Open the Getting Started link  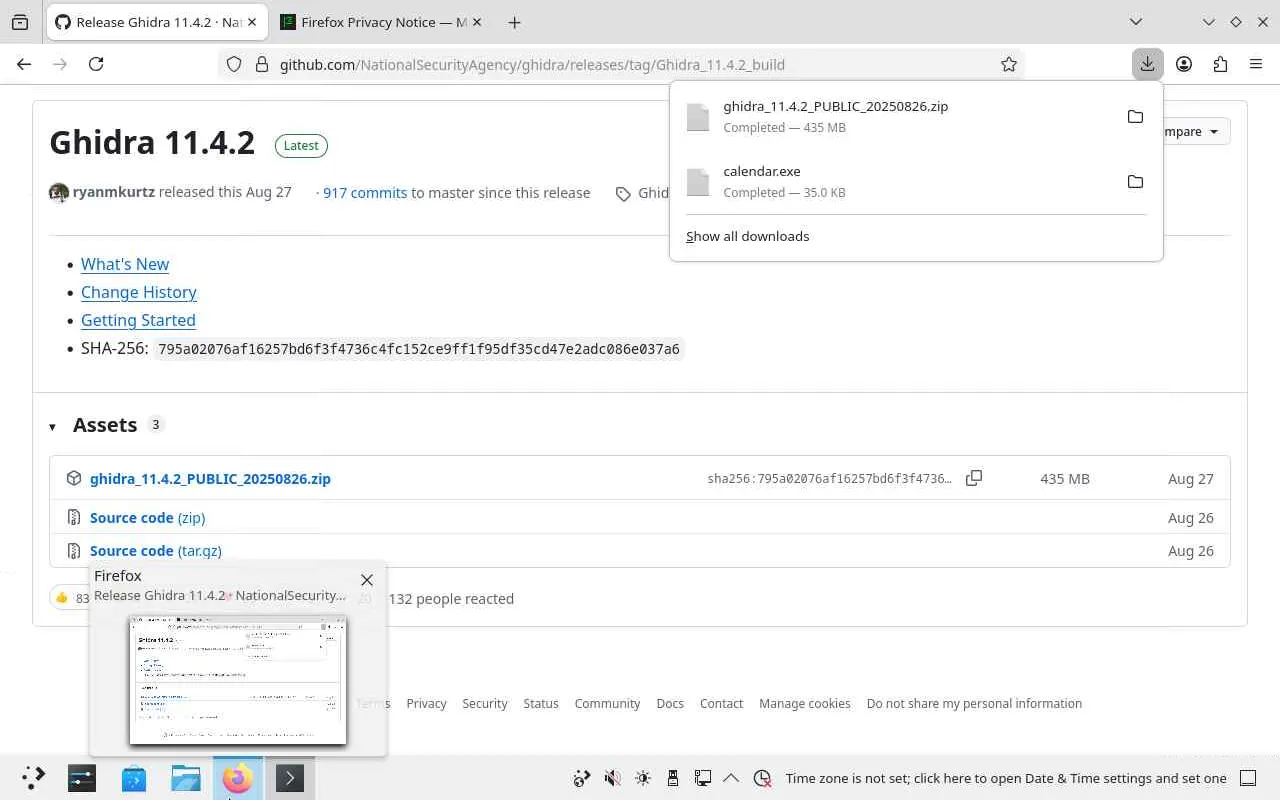point(138,320)
